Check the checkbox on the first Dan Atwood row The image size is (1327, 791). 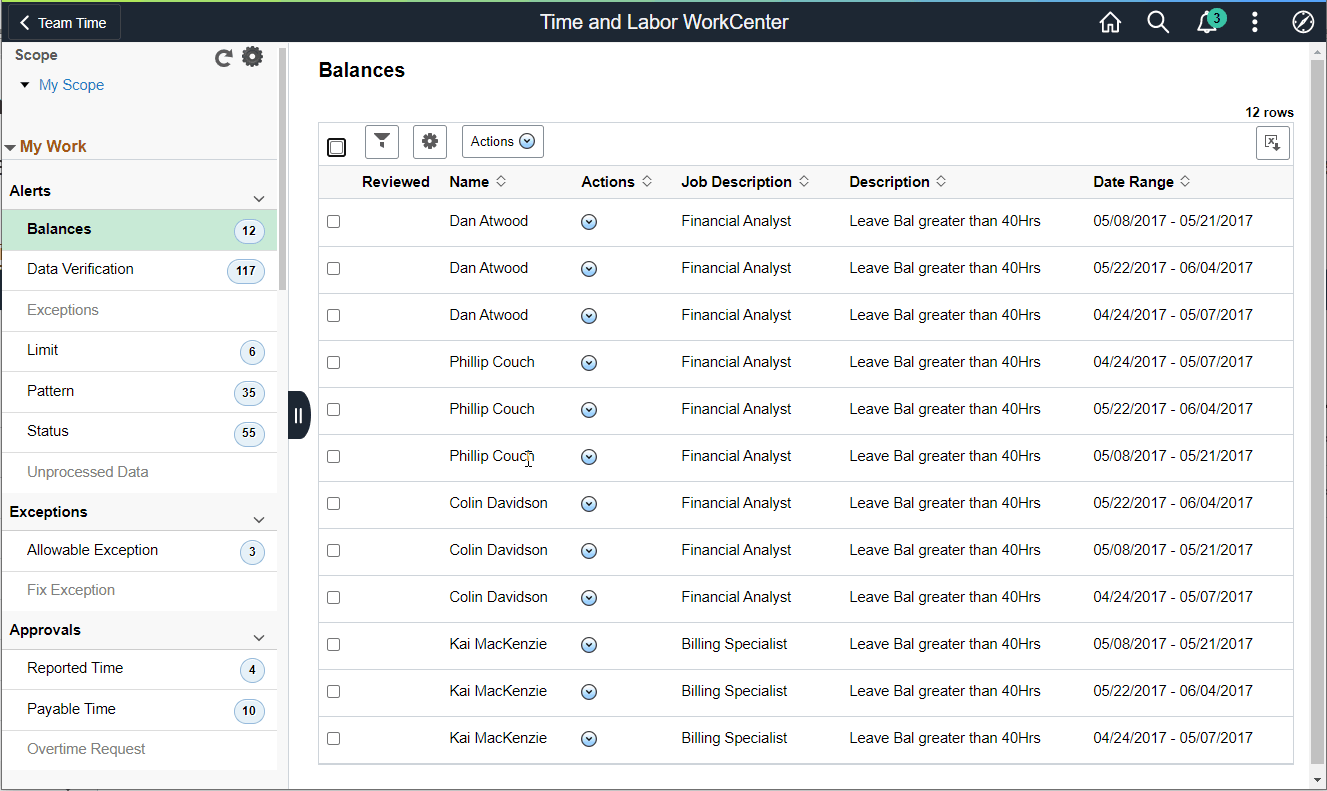pos(333,221)
